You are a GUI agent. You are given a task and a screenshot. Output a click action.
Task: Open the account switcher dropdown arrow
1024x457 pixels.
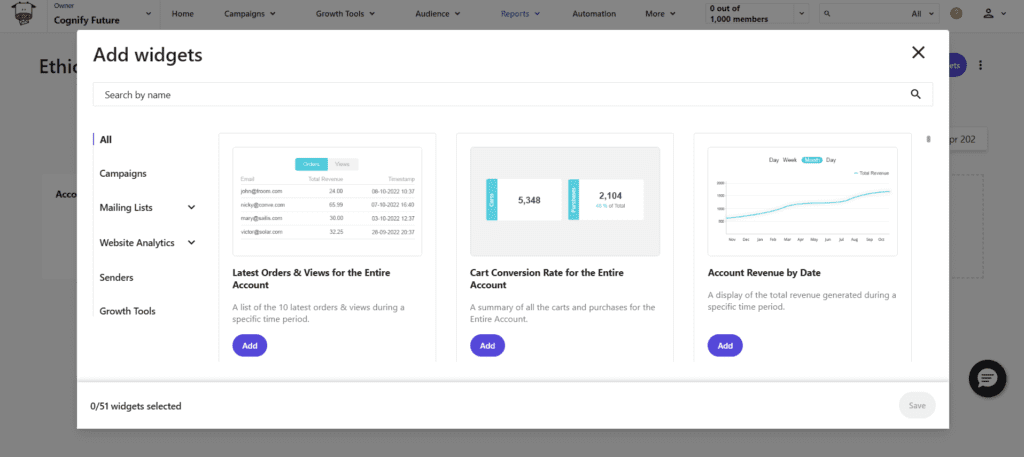pyautogui.click(x=149, y=14)
